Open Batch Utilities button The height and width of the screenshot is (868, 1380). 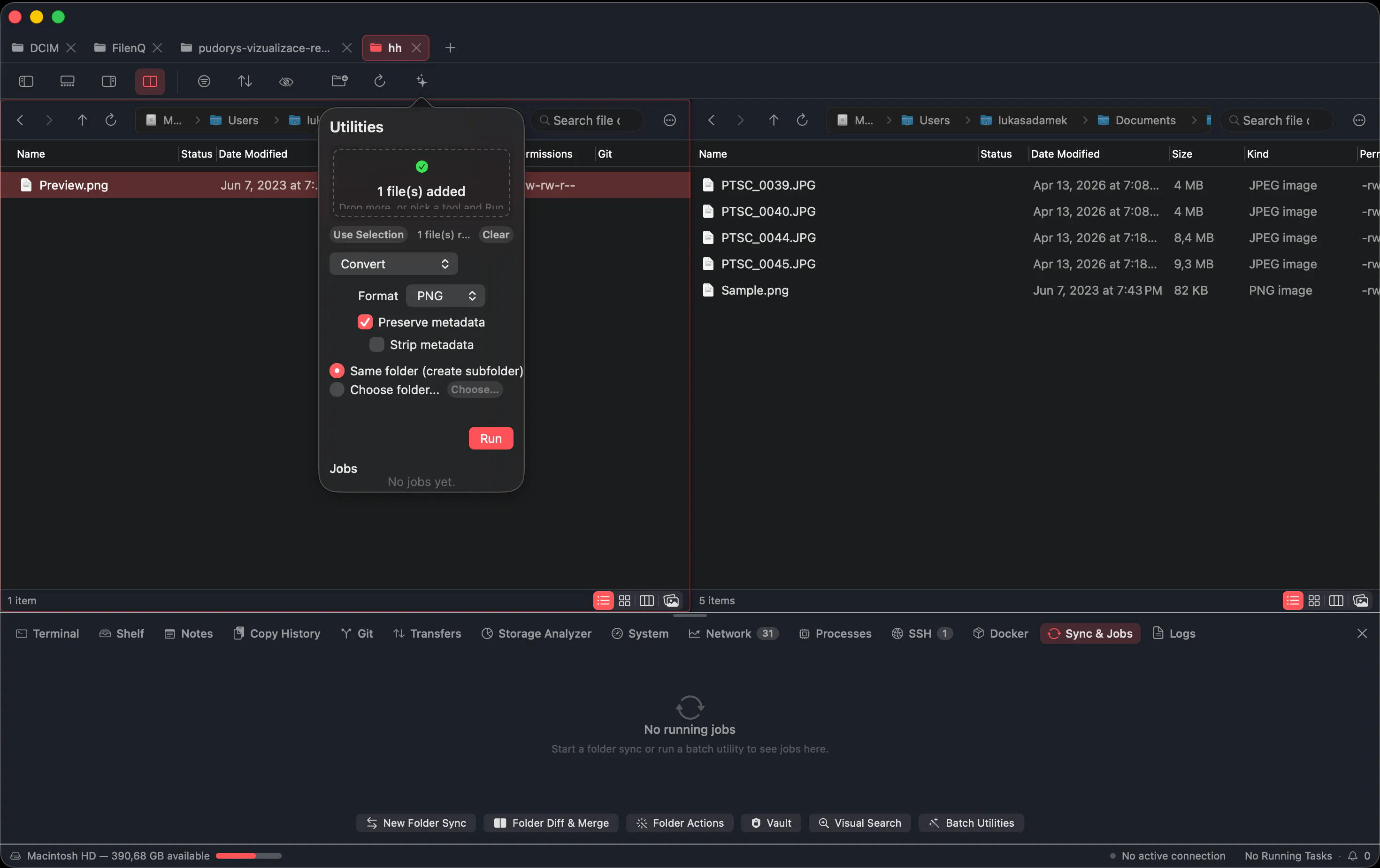point(971,823)
